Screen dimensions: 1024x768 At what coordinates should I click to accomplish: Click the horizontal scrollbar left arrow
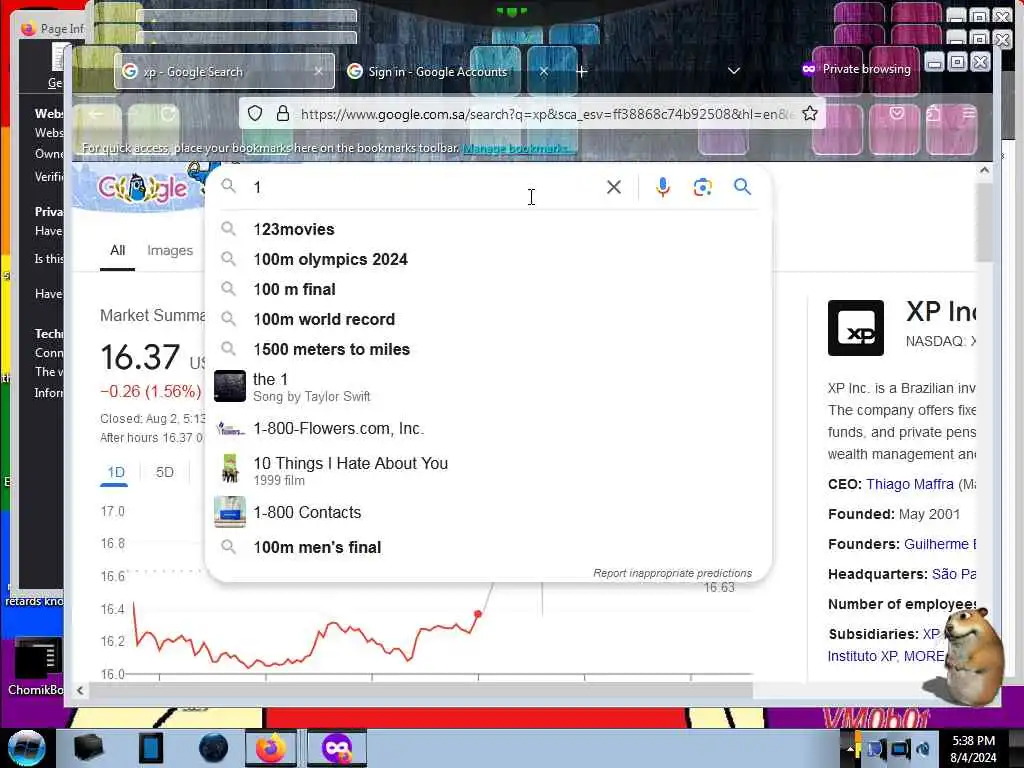point(80,690)
